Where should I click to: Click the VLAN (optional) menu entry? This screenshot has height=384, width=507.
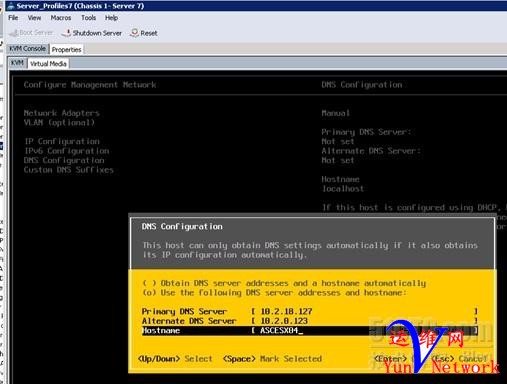(59, 123)
